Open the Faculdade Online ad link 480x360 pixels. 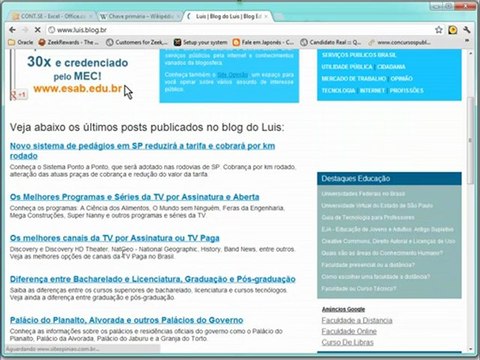pos(349,331)
